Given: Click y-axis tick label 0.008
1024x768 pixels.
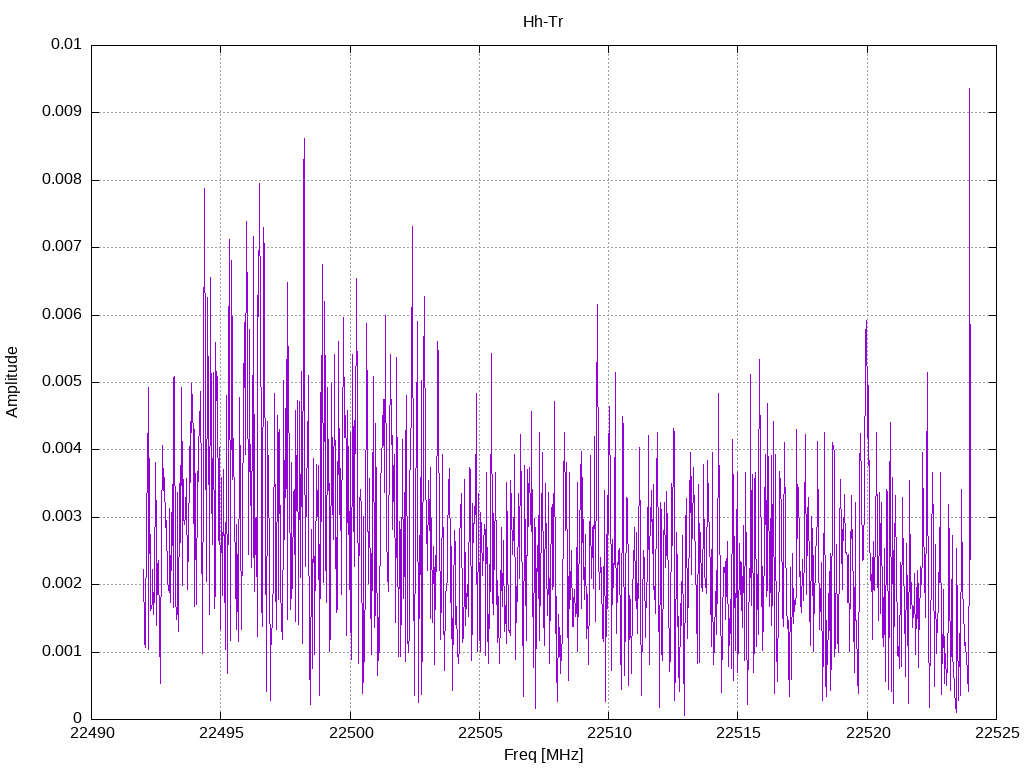Looking at the screenshot, I should (x=62, y=179).
